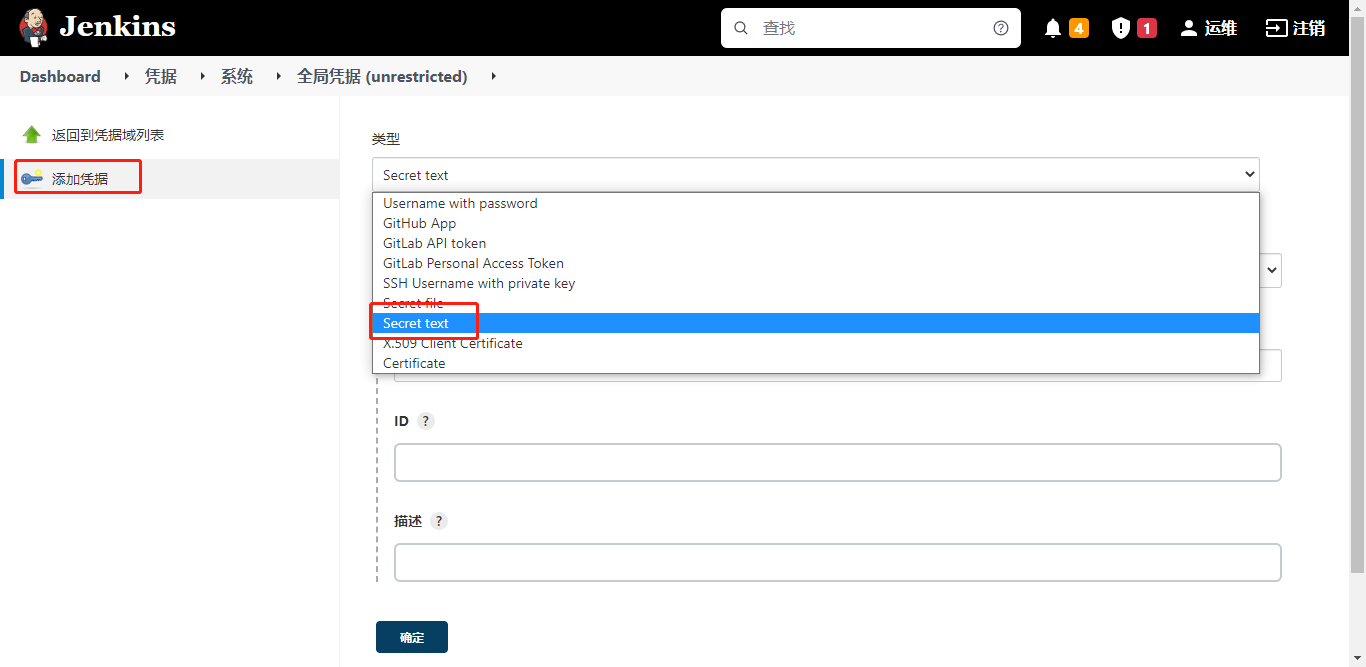The image size is (1366, 667).
Task: Click the orange 4 notification badge
Action: (x=1079, y=28)
